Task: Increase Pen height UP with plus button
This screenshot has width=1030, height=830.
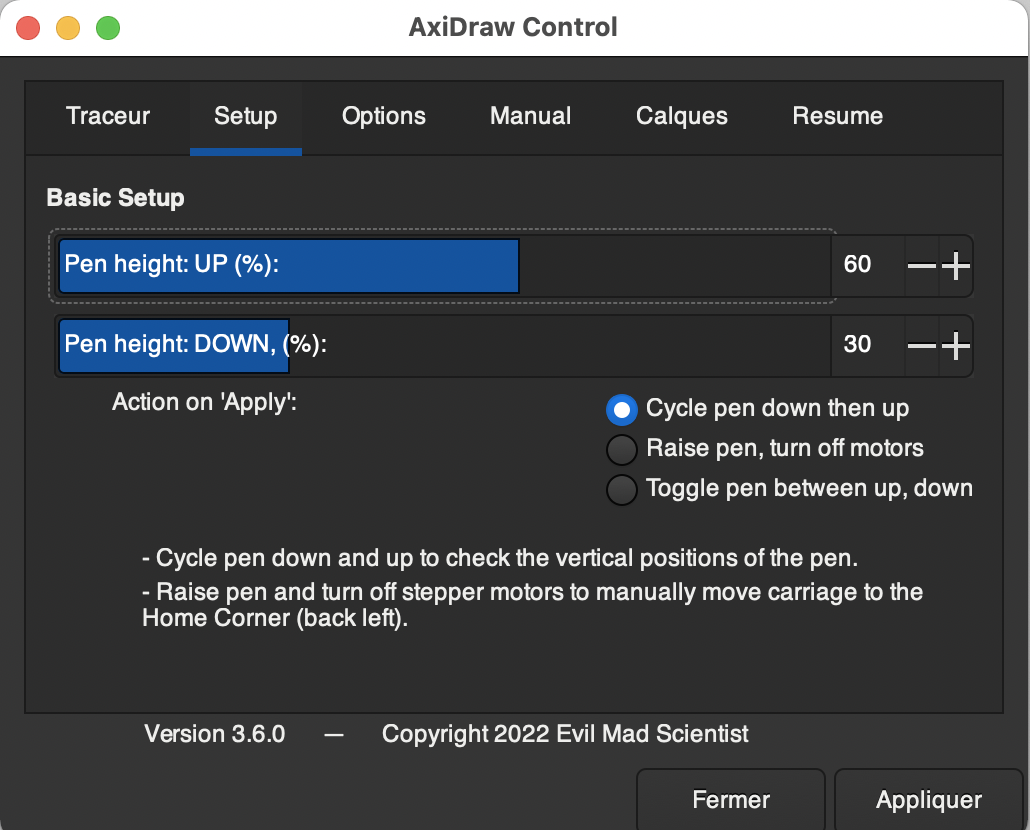Action: 957,265
